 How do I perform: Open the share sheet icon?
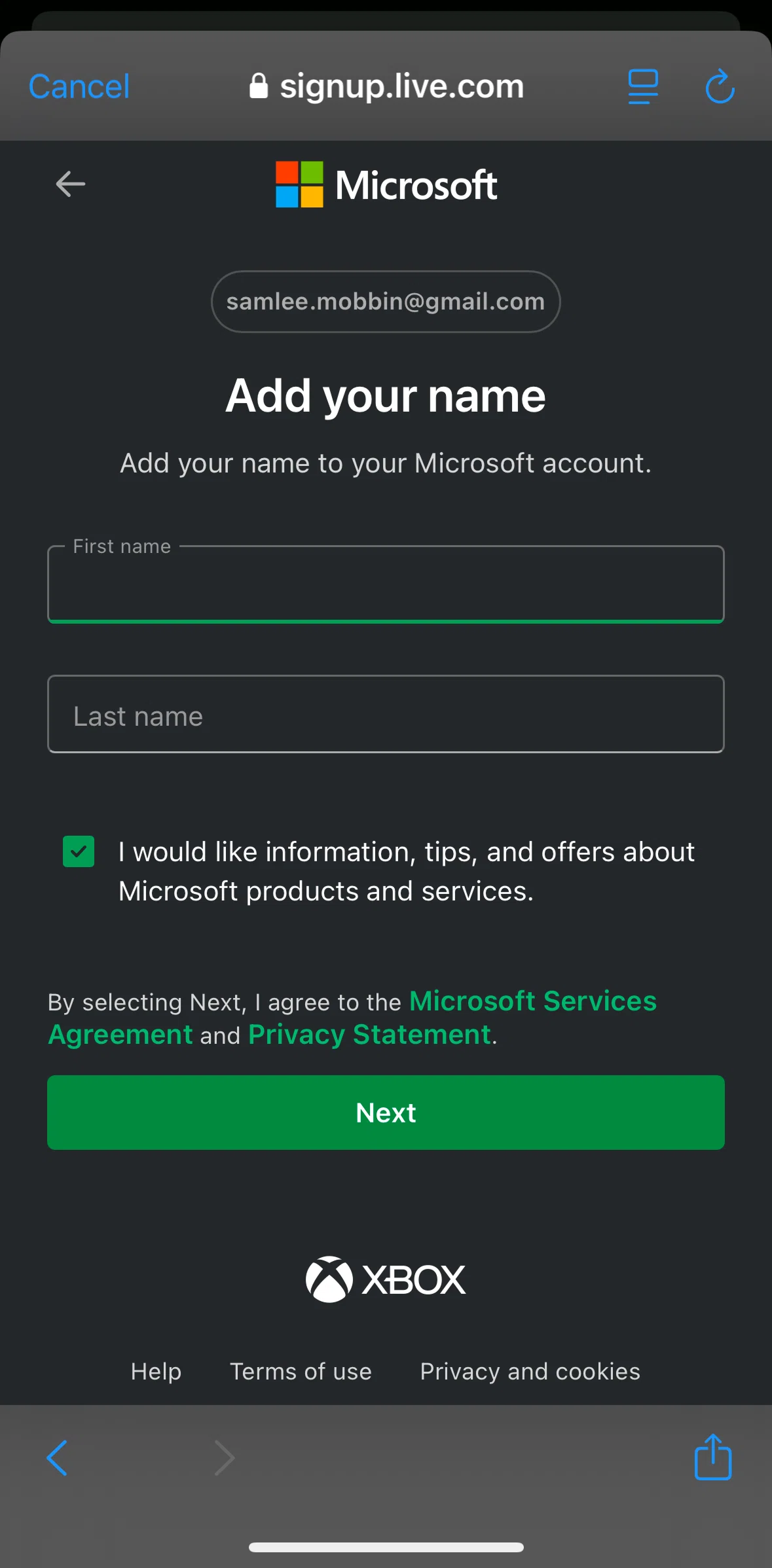click(x=712, y=1457)
